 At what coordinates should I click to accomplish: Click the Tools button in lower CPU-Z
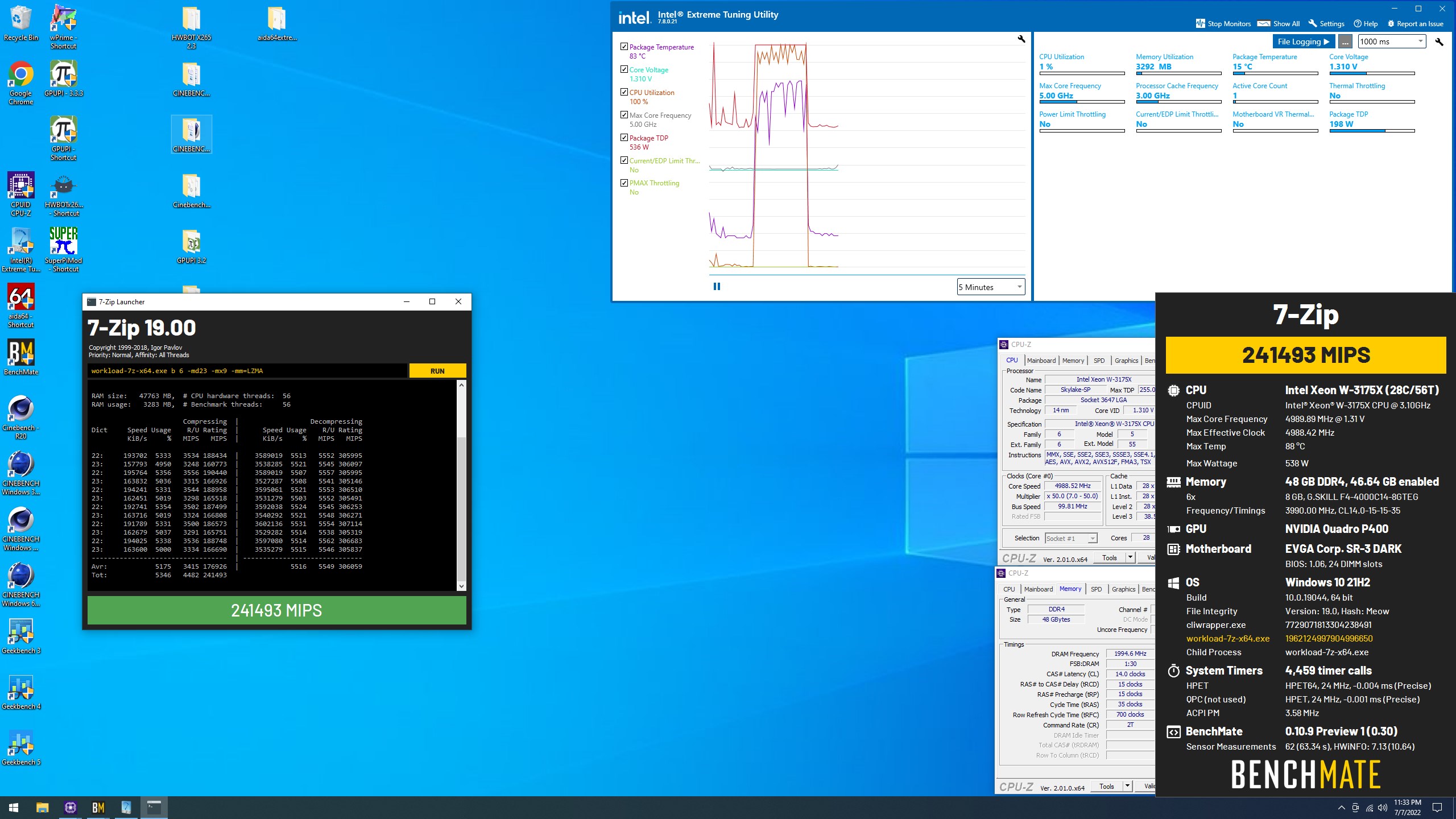[x=1107, y=786]
